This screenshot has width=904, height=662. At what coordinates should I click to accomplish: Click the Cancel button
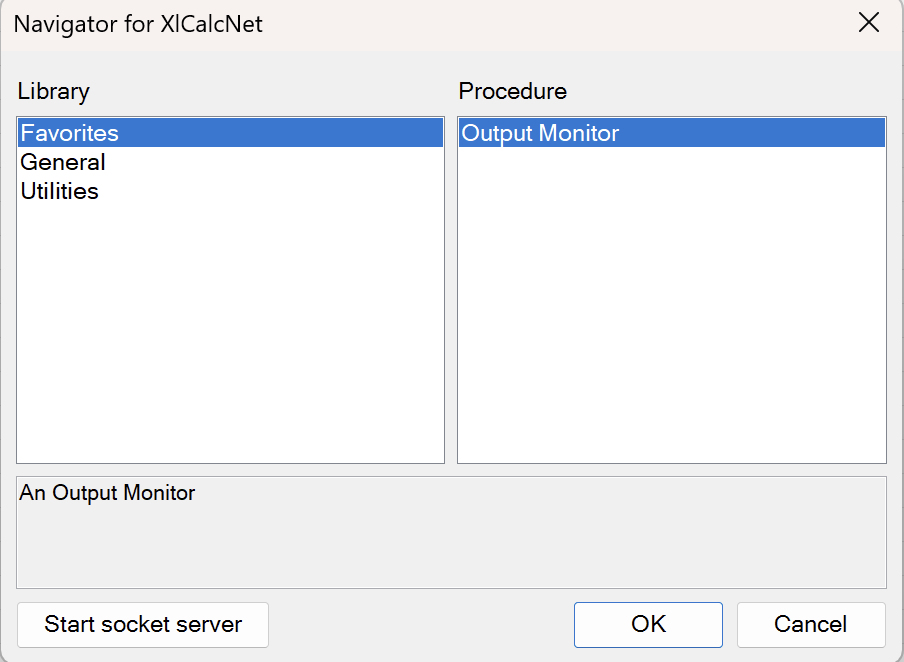pyautogui.click(x=811, y=625)
